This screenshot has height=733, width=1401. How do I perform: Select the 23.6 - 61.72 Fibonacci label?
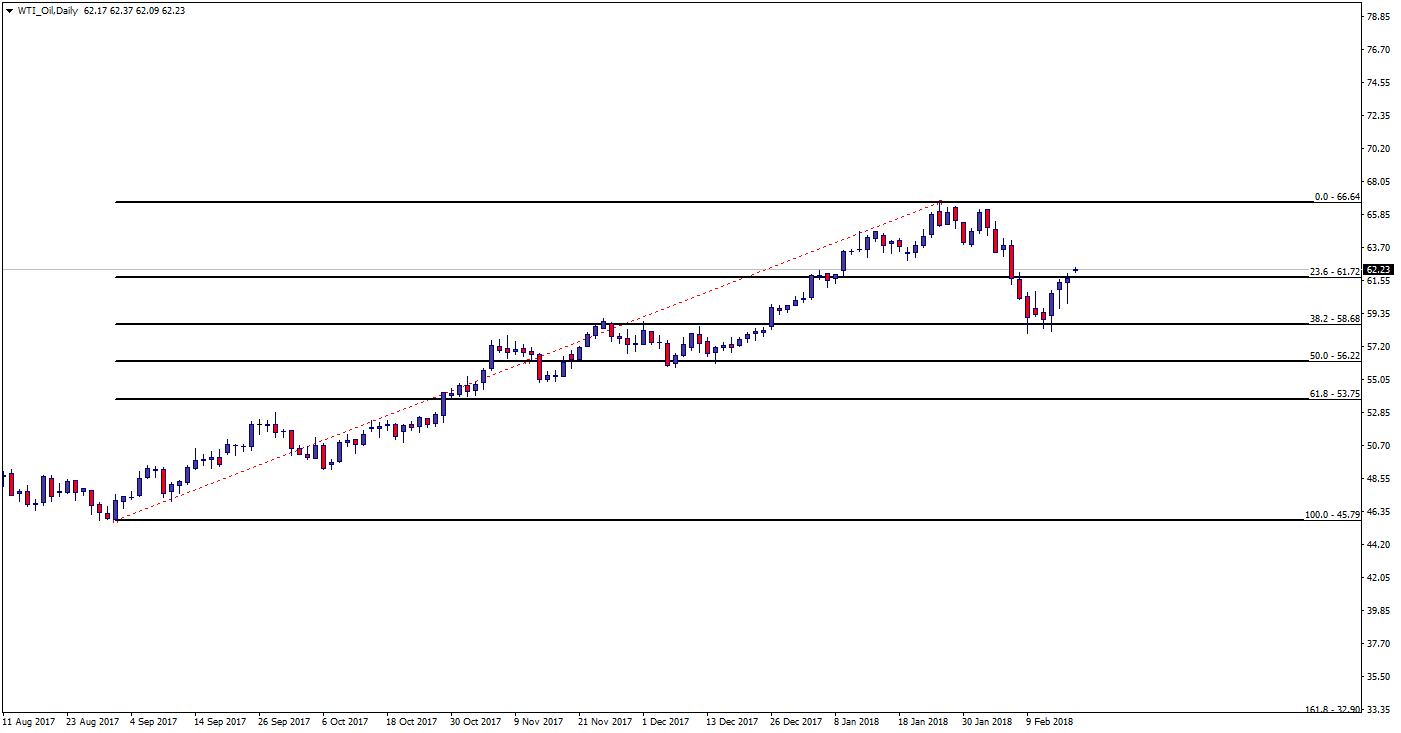(1334, 272)
